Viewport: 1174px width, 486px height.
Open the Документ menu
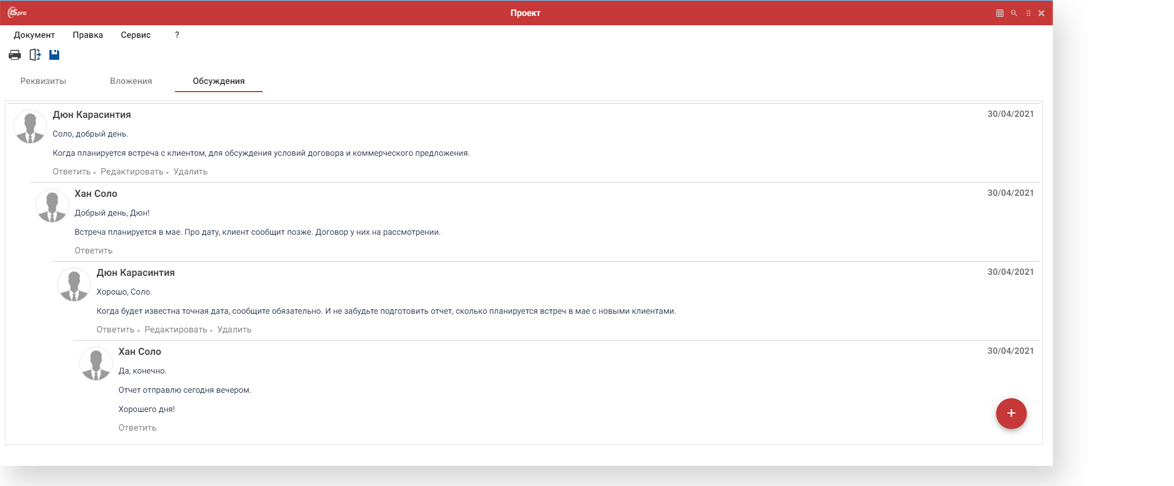click(34, 34)
